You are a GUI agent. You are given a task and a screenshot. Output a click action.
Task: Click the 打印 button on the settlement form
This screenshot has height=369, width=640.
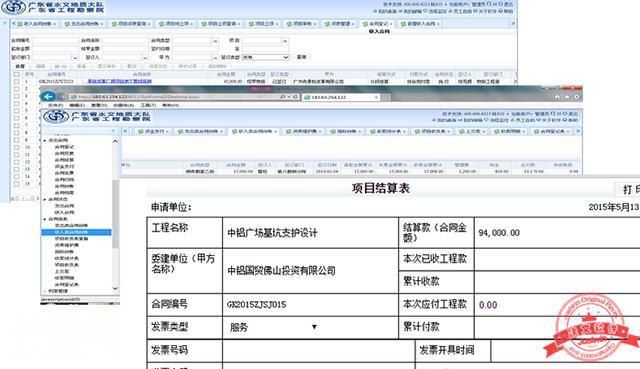point(628,189)
